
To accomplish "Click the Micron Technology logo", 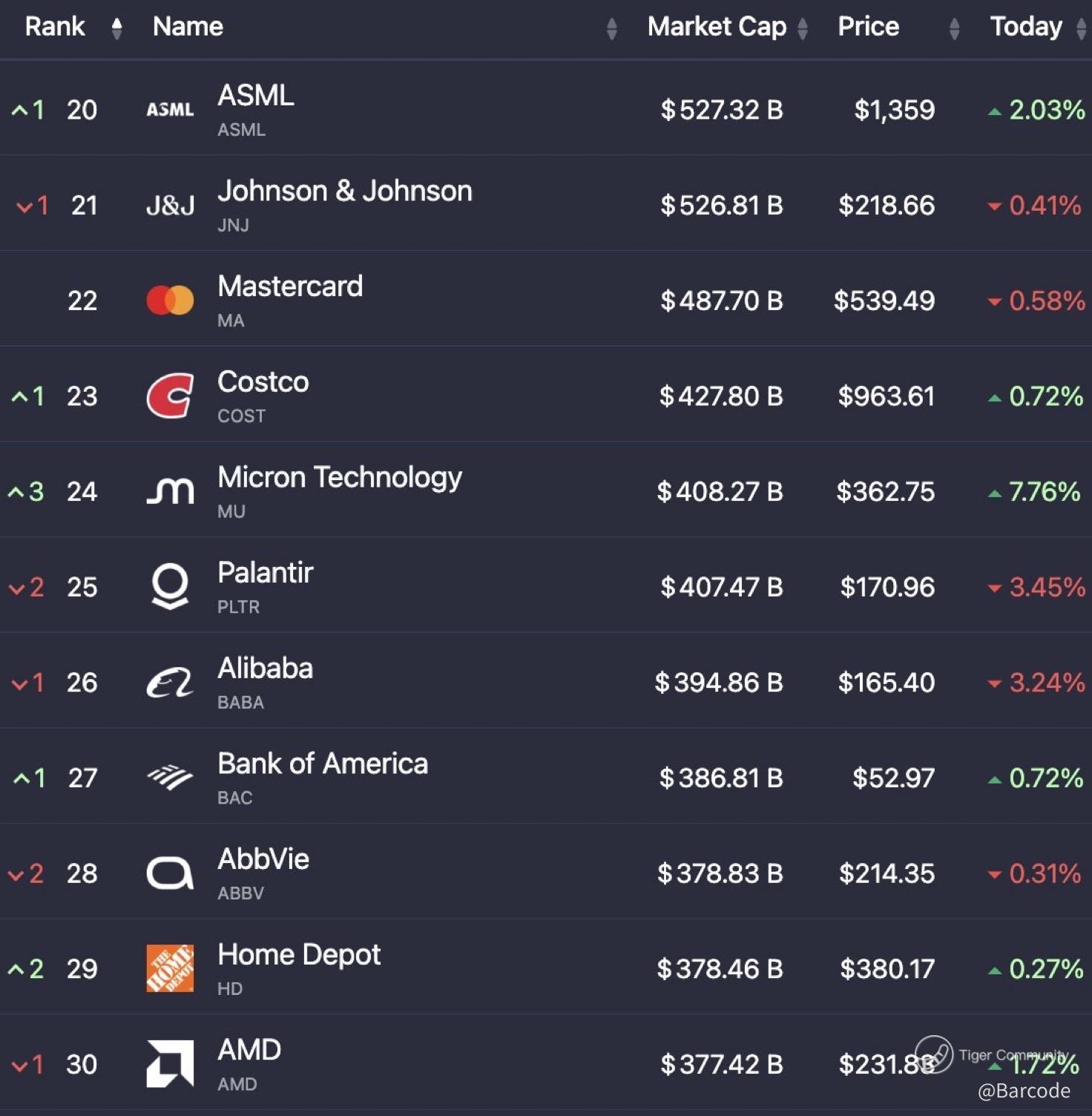I will 170,491.
